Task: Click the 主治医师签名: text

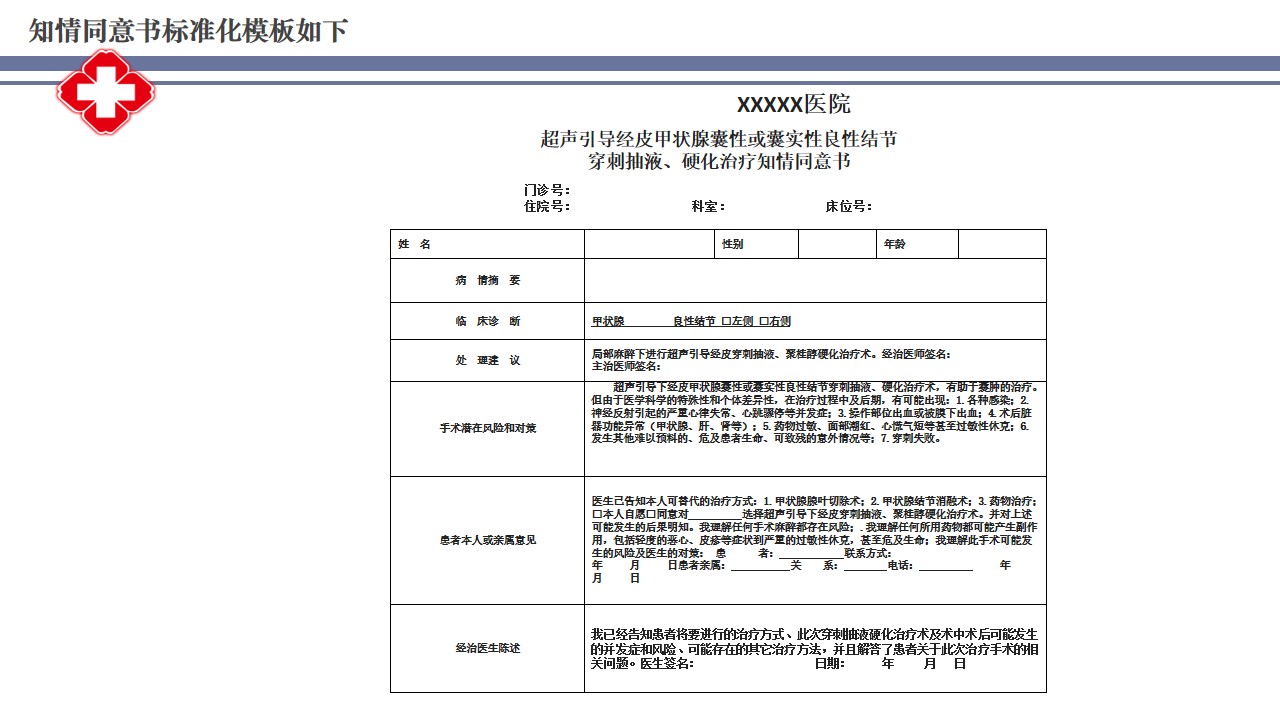Action: 626,367
